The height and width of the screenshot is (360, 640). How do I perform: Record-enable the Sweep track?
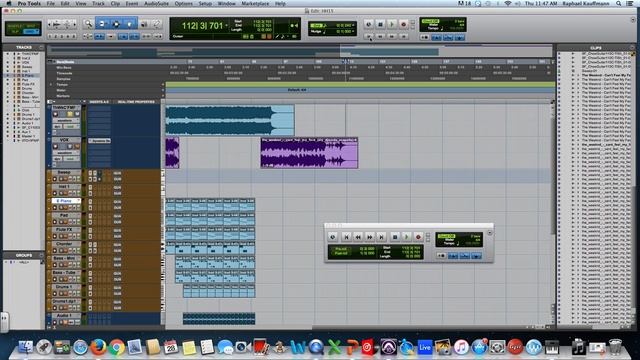coord(55,179)
